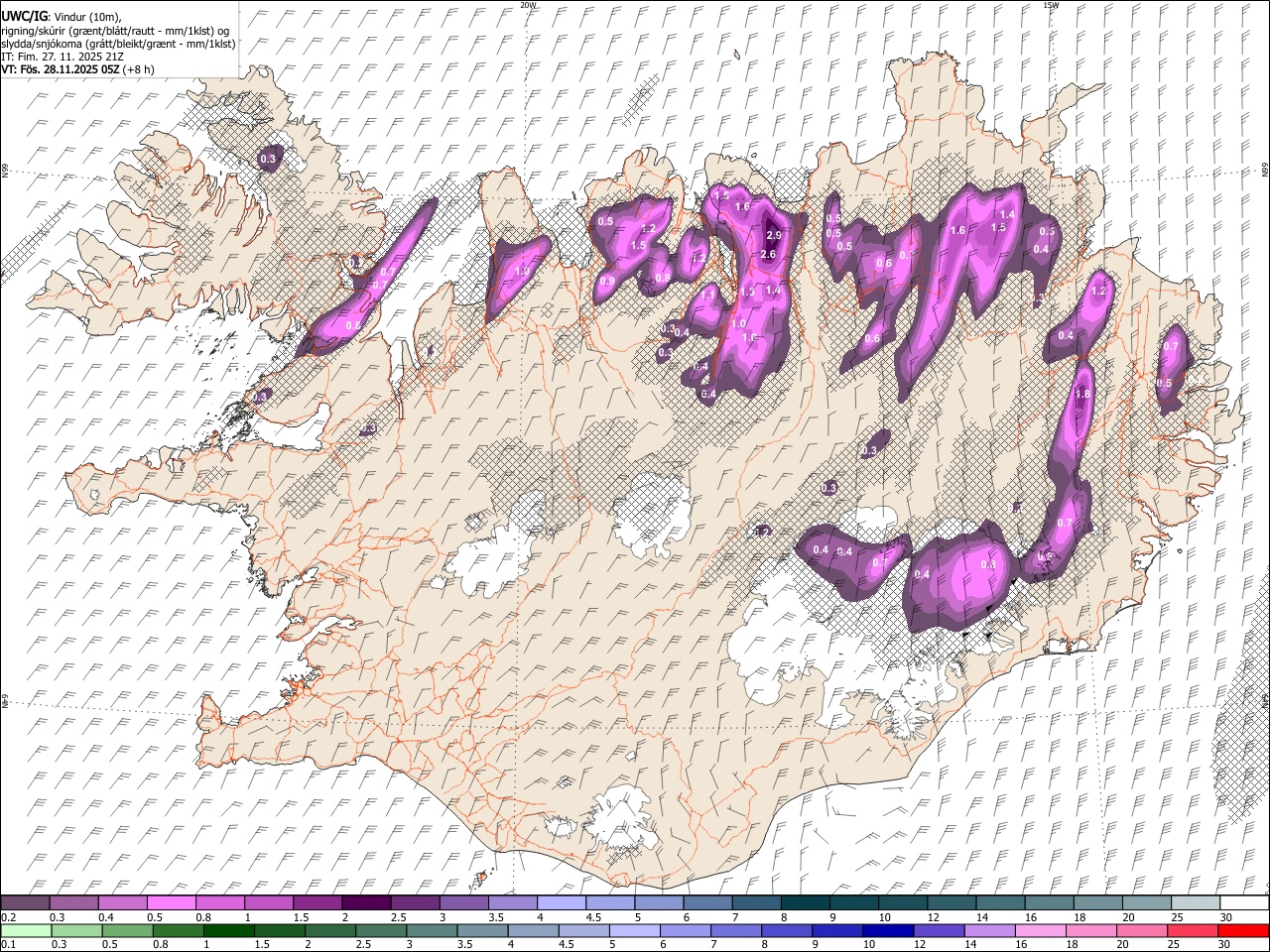Click the 'Vindur (10m)' header text
1270x952 pixels.
click(88, 16)
